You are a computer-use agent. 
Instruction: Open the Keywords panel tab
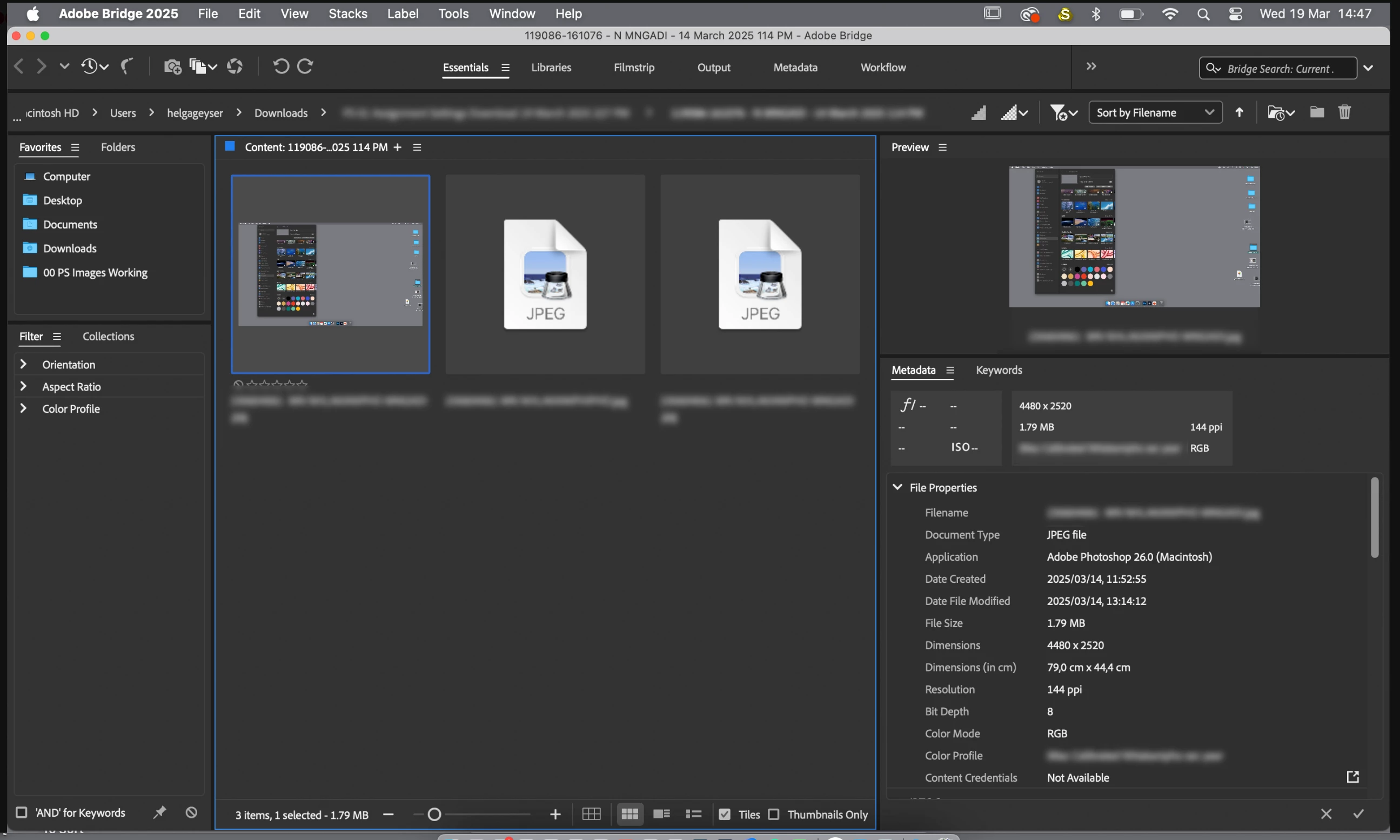point(999,370)
